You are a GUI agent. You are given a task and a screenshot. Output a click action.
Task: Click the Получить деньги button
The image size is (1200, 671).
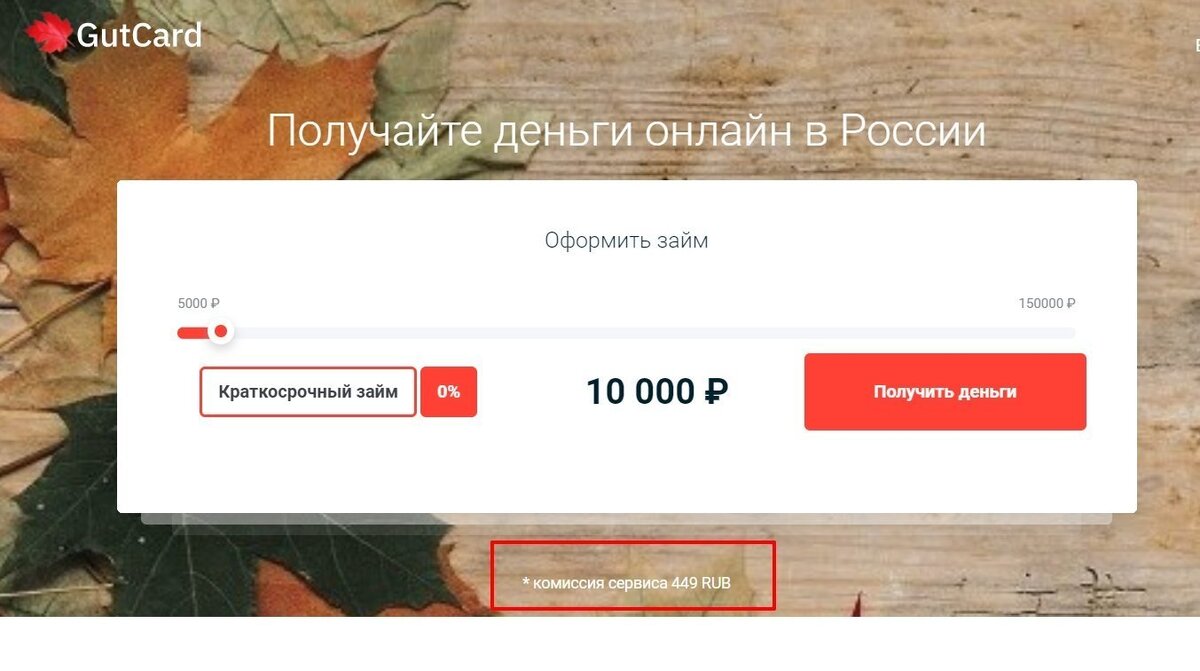click(x=945, y=391)
